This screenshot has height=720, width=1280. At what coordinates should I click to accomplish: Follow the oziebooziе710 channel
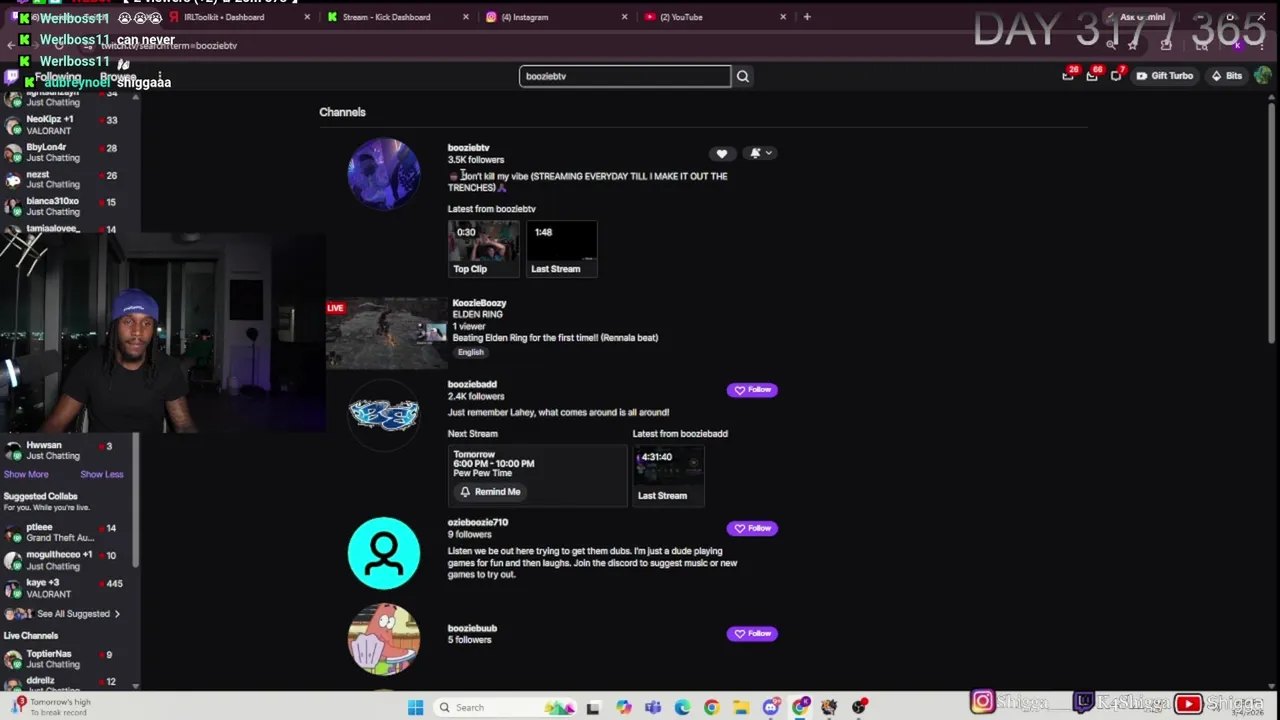[x=752, y=528]
